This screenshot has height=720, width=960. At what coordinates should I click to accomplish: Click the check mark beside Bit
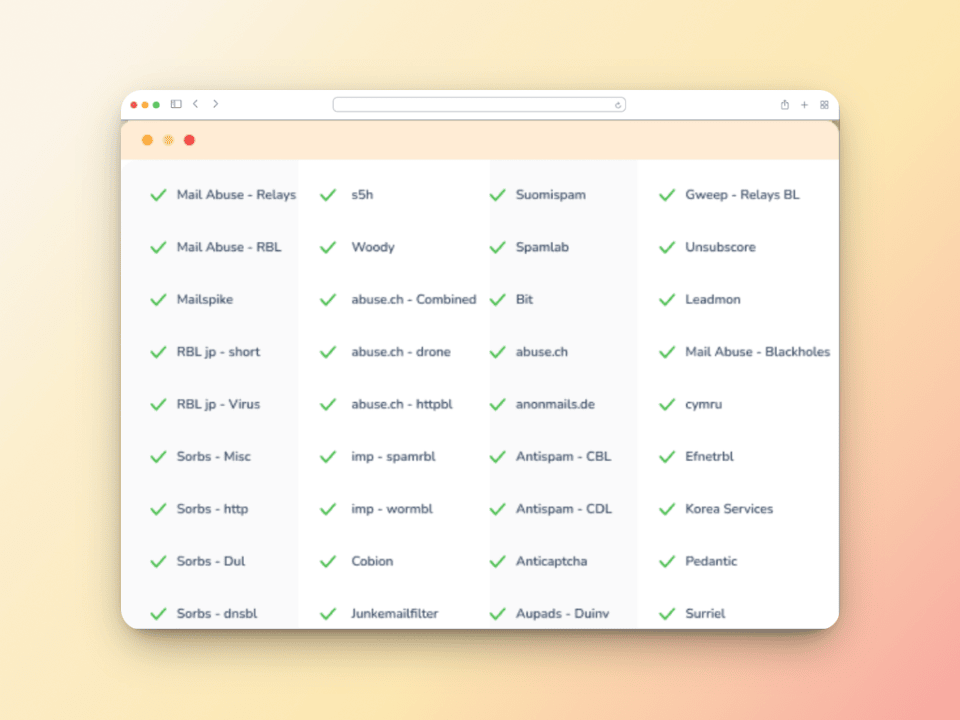(498, 299)
